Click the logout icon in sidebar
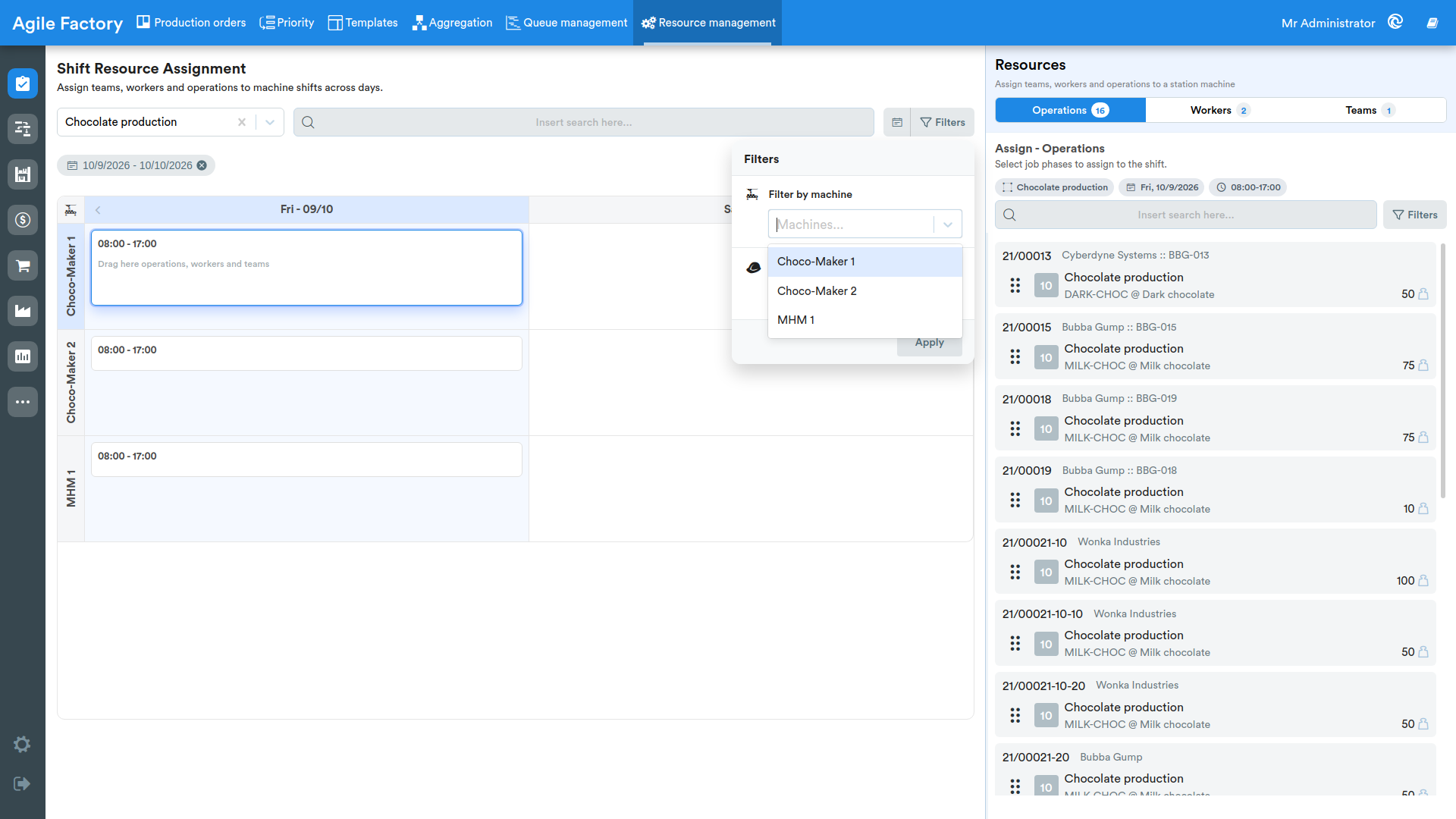 point(22,783)
